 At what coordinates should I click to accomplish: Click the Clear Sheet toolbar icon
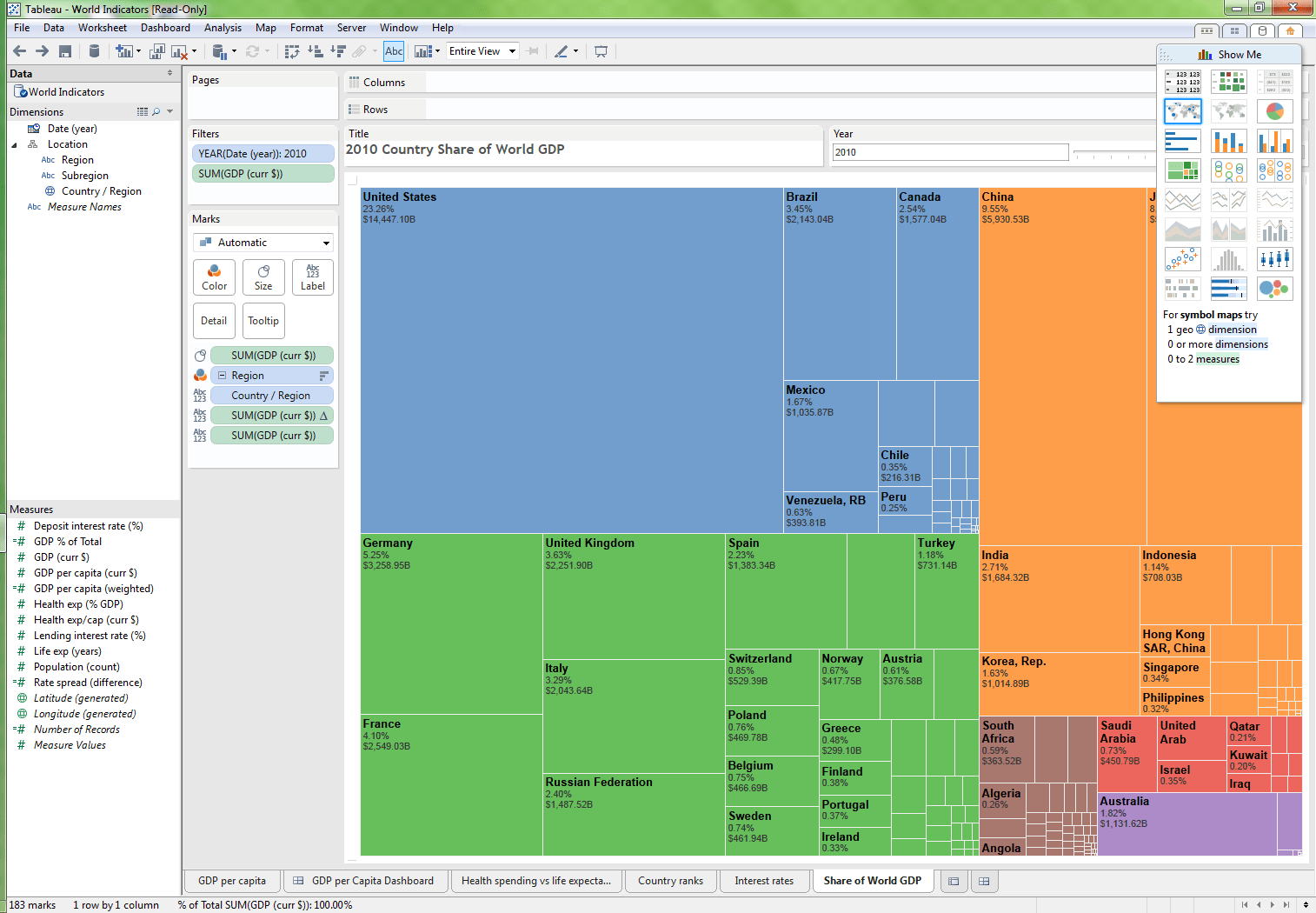(179, 51)
